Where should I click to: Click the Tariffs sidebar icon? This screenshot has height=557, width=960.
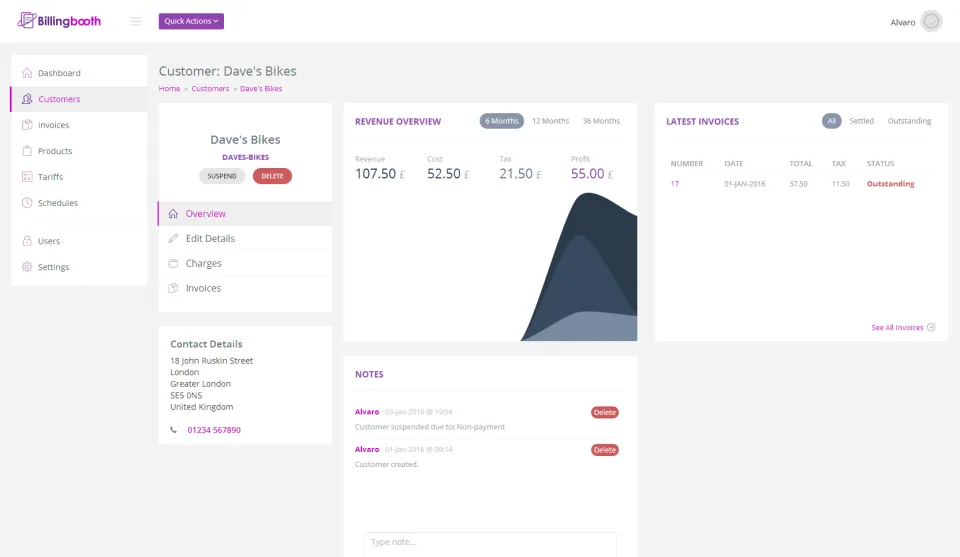point(27,177)
